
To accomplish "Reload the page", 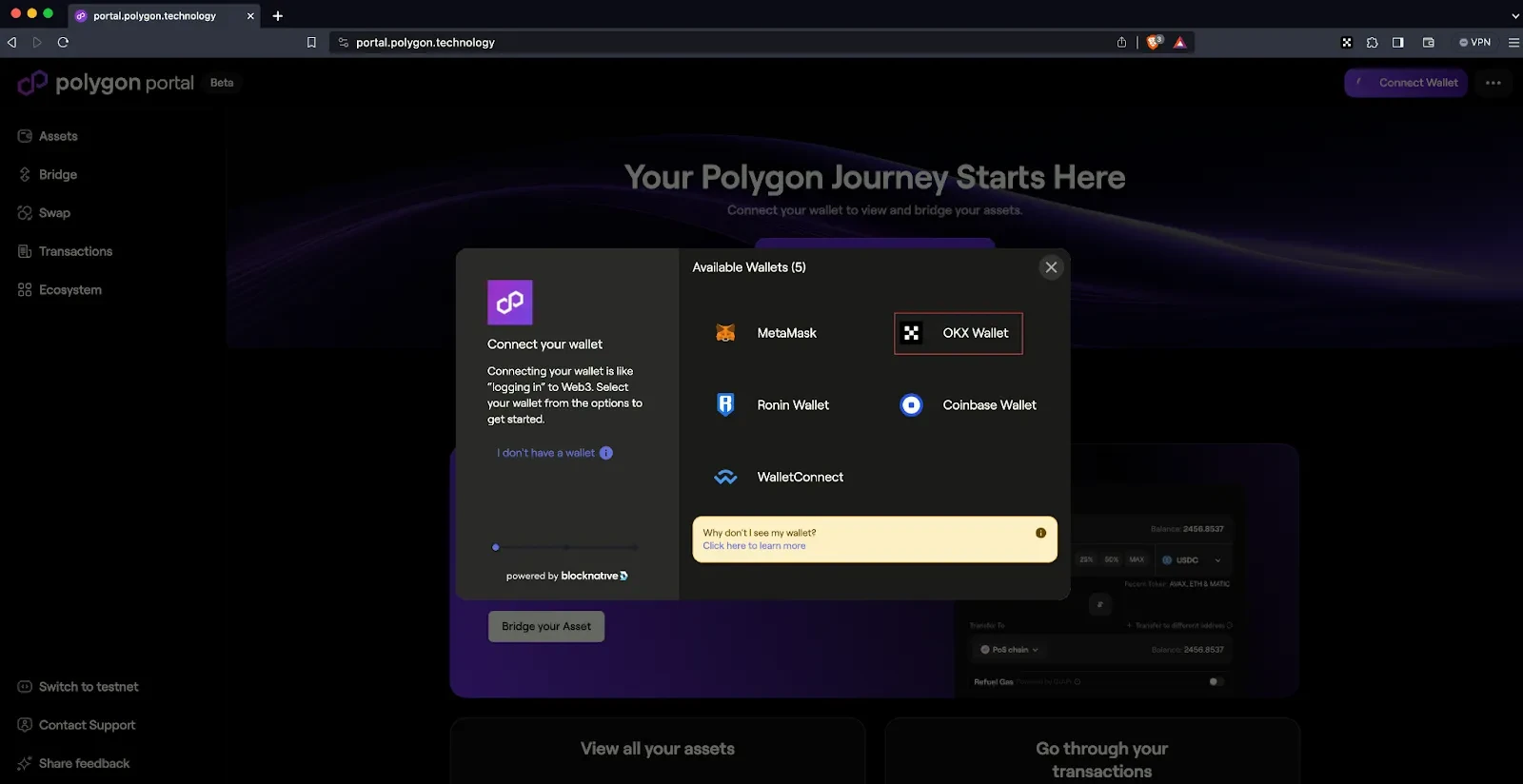I will (63, 42).
